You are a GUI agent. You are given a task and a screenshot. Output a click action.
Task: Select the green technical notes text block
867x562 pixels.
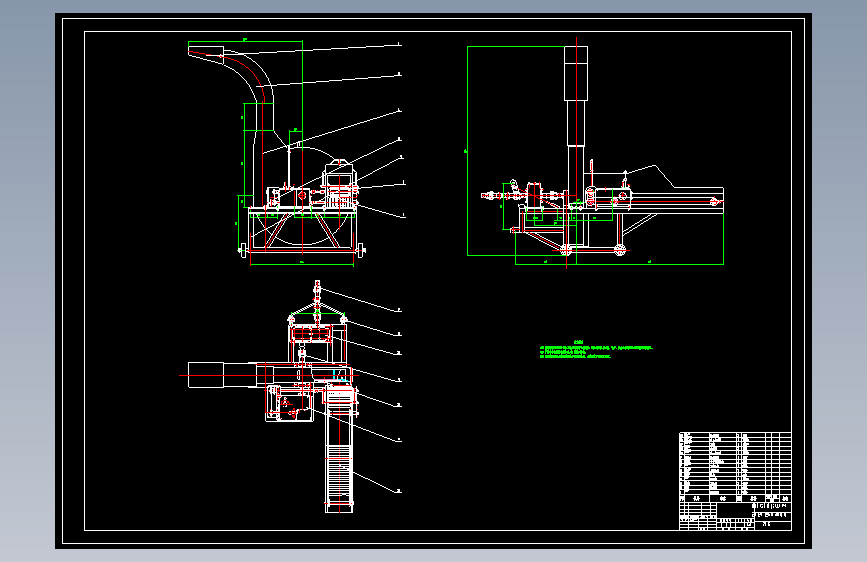pos(596,350)
